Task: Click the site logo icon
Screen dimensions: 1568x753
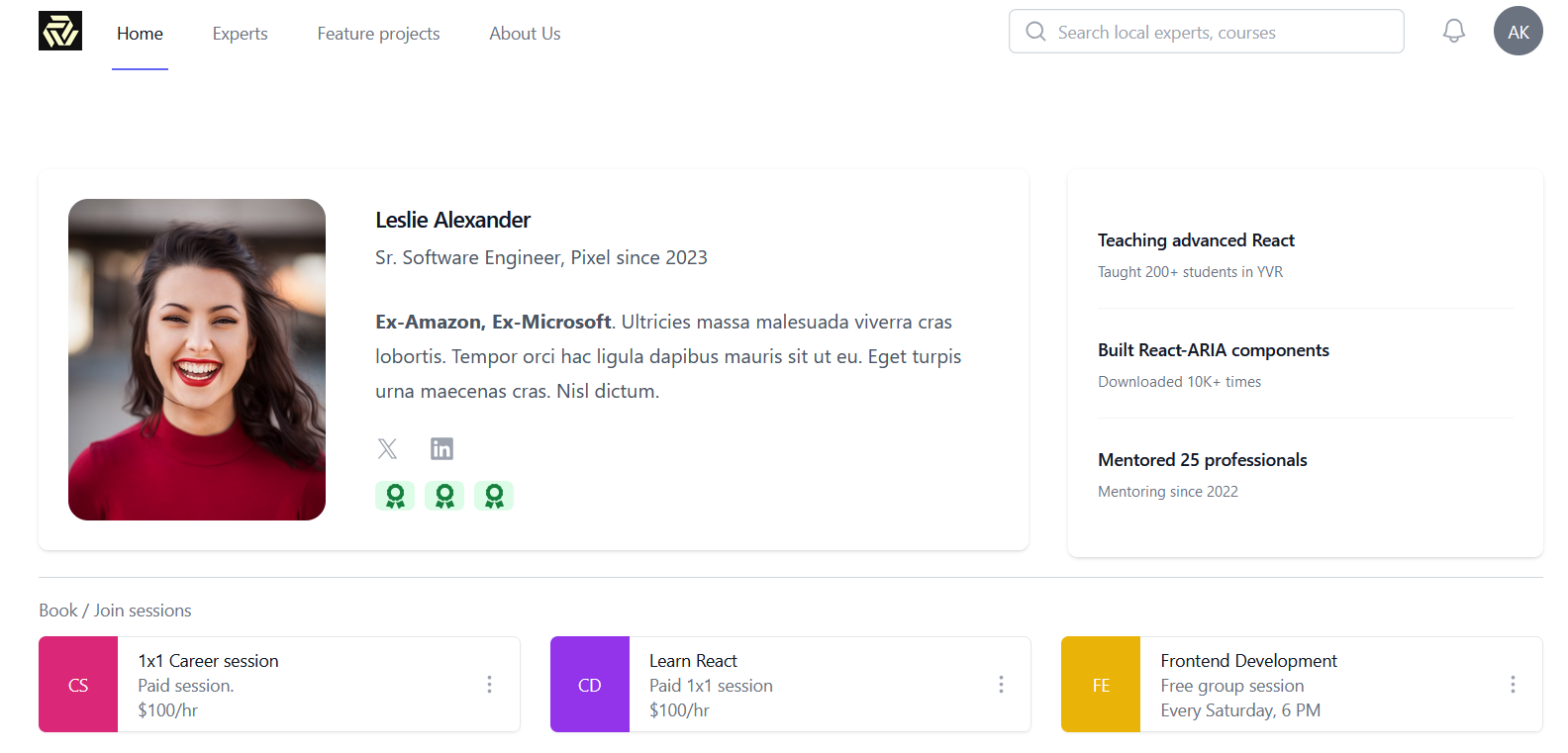Action: pos(60,32)
